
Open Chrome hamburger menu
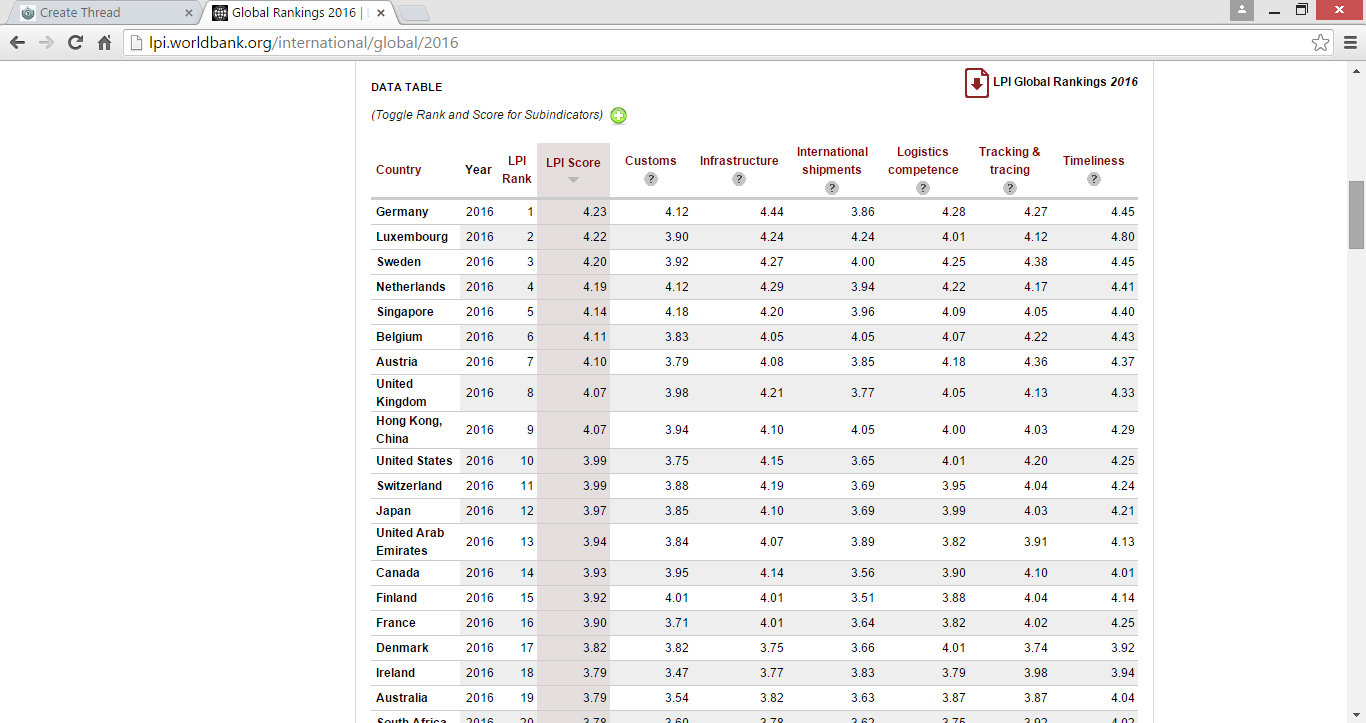1351,43
